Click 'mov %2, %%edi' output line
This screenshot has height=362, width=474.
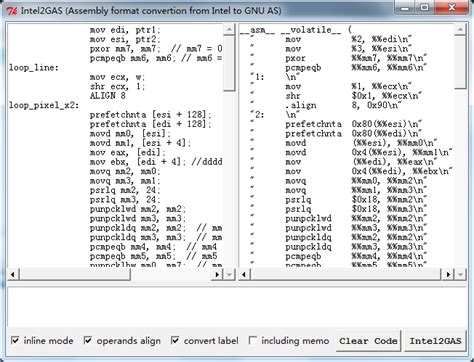[348, 39]
